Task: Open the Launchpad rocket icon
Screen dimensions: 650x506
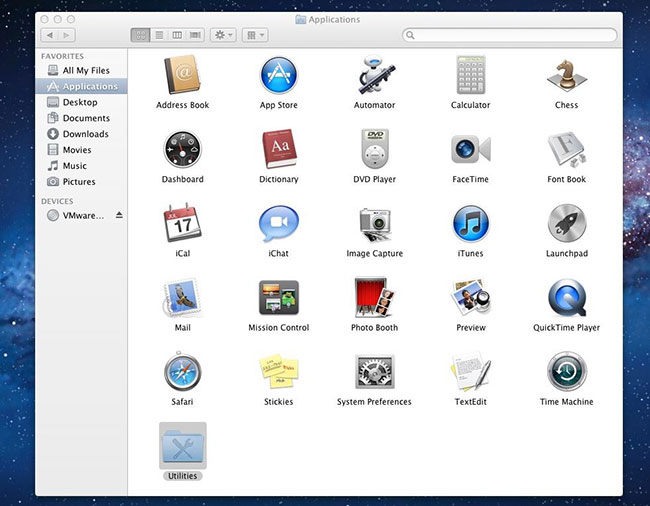Action: (x=567, y=223)
